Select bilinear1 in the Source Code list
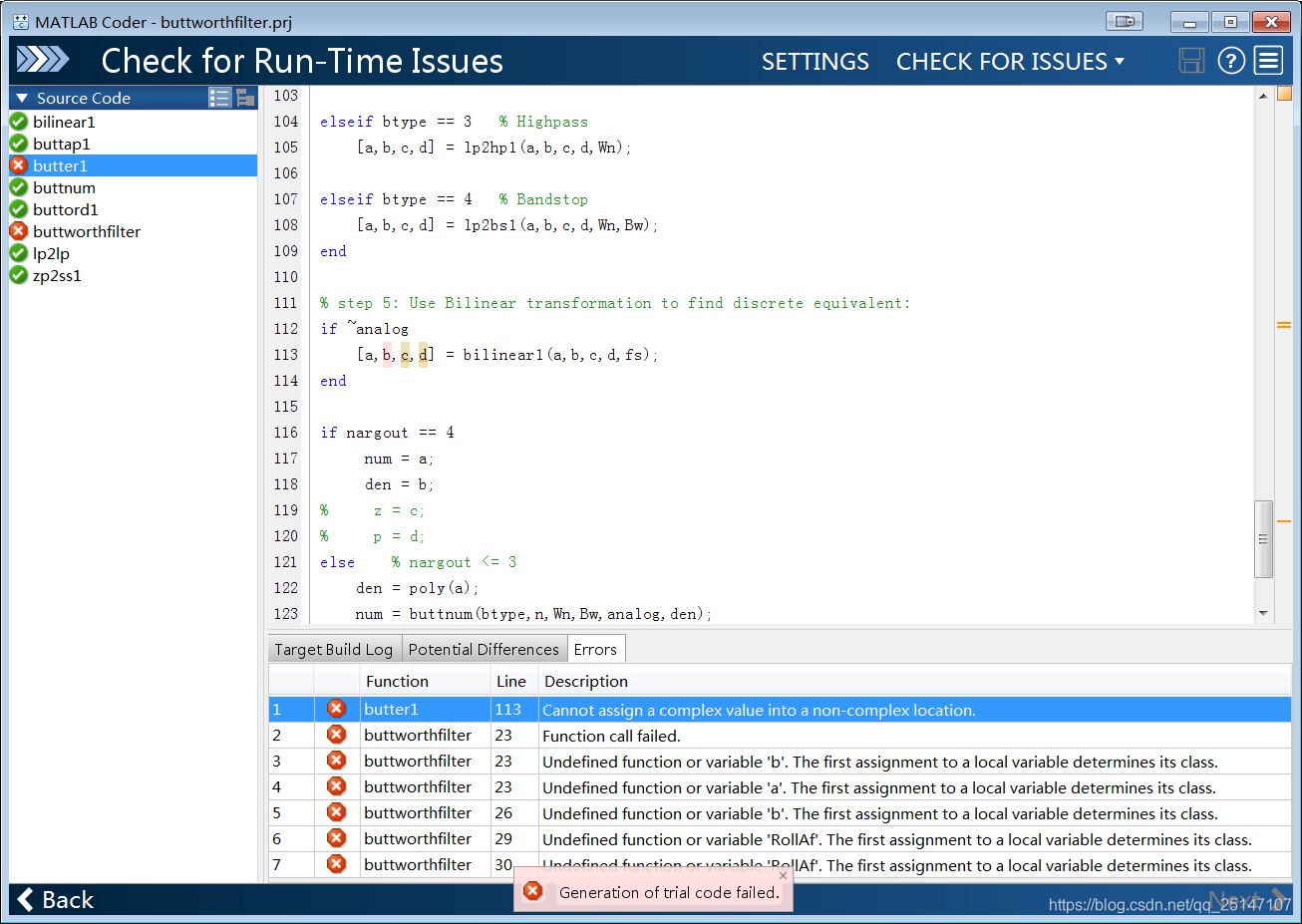The height and width of the screenshot is (924, 1302). click(x=64, y=122)
